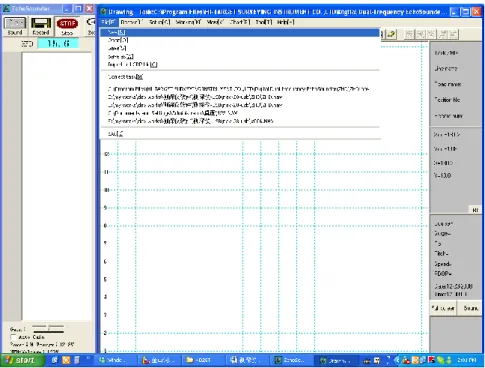This screenshot has width=485, height=368.
Task: Click the Record floppy-disk button
Action: coord(41,26)
